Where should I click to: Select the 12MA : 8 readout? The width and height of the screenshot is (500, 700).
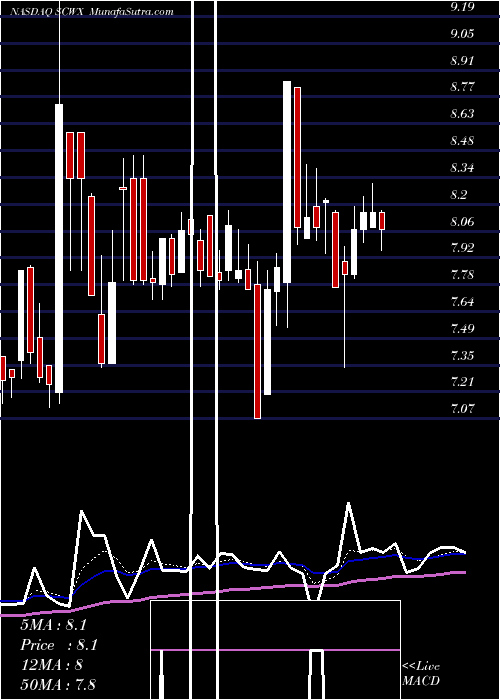tap(51, 665)
